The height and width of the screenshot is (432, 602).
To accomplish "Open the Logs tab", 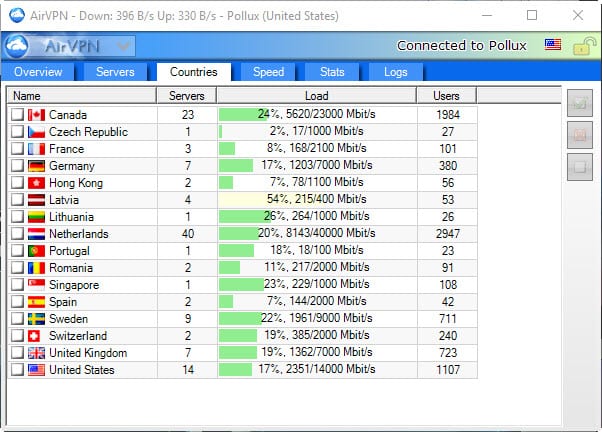I will [395, 72].
